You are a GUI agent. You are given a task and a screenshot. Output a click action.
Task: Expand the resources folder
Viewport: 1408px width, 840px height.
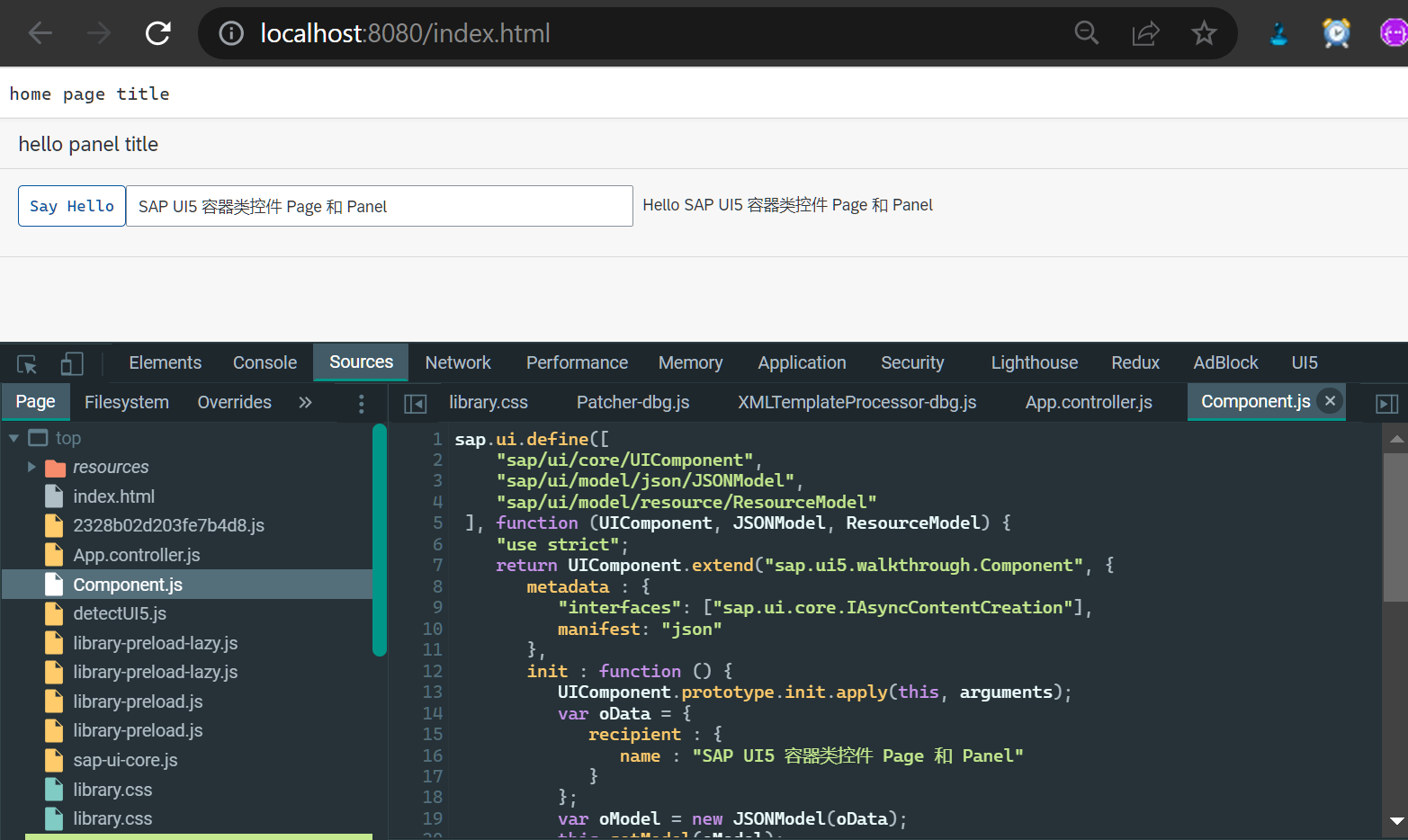pyautogui.click(x=31, y=467)
